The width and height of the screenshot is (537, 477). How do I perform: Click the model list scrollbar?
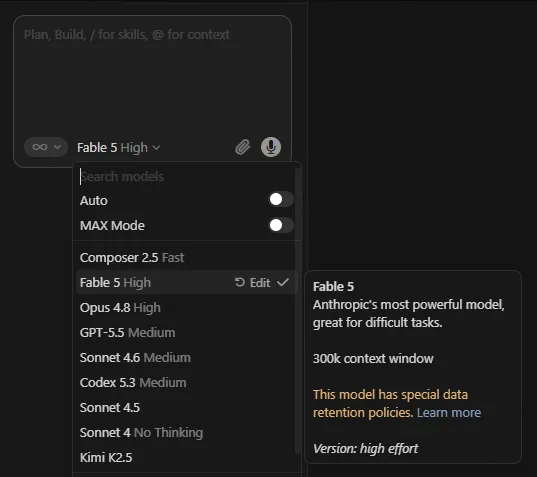pos(298,310)
